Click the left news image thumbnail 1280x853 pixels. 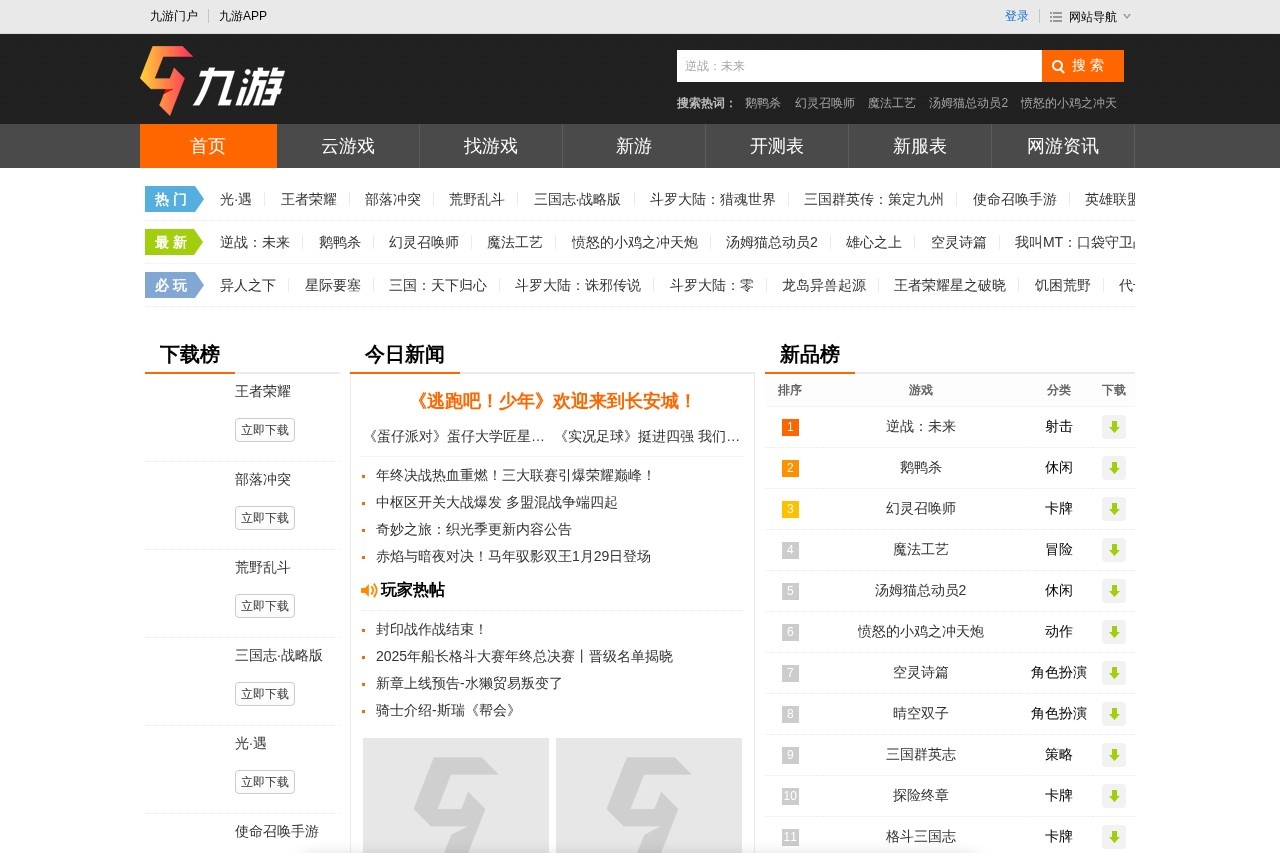456,795
